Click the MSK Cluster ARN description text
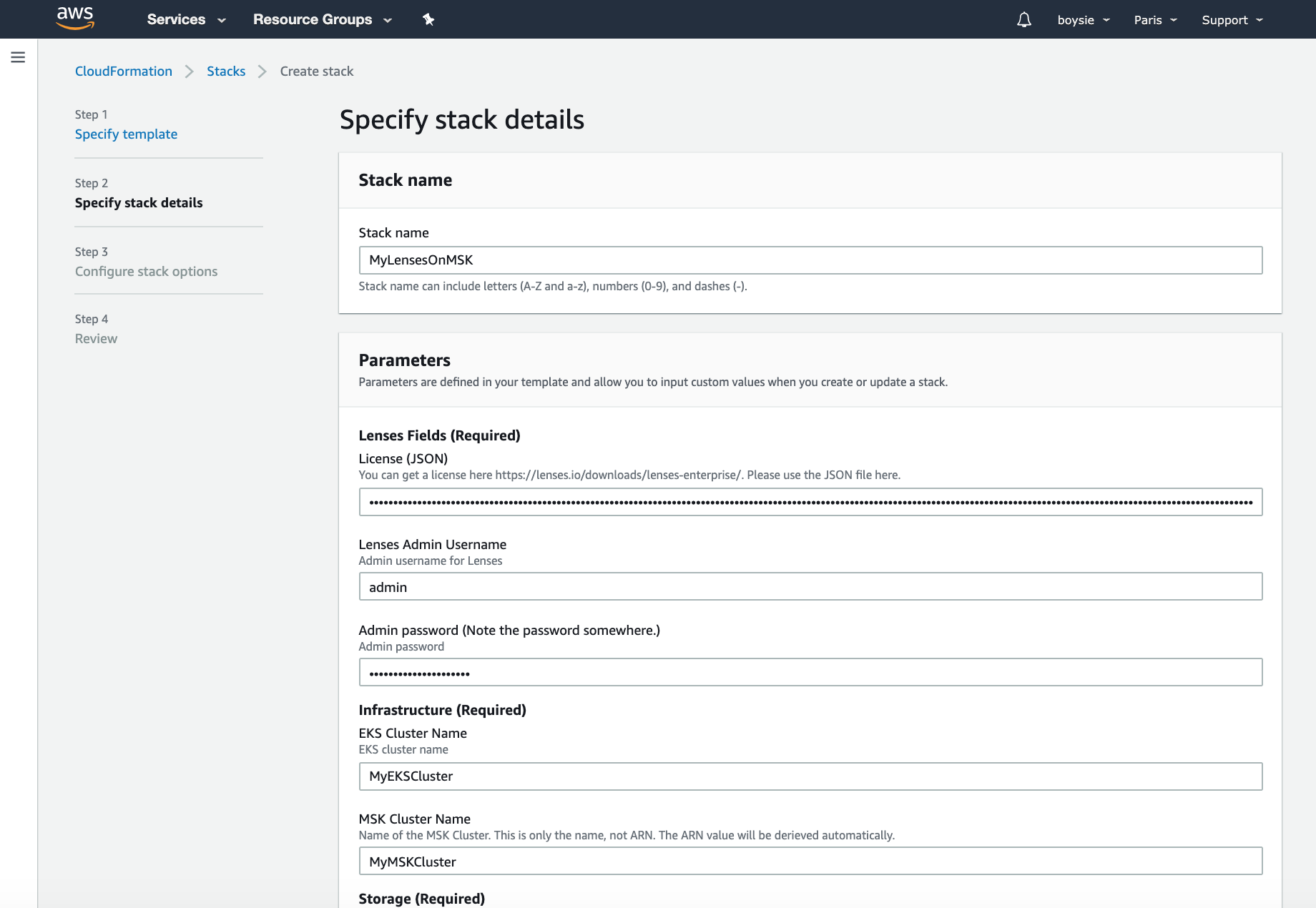1316x908 pixels. click(x=627, y=835)
